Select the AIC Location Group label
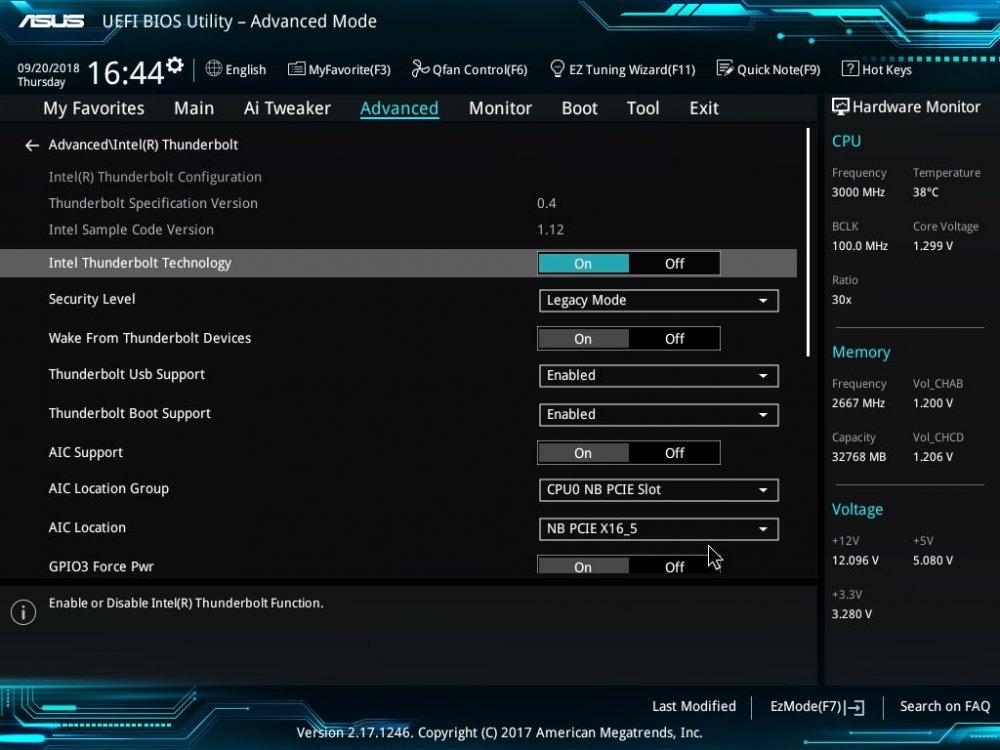Screen dimensions: 1000x750 [109, 489]
